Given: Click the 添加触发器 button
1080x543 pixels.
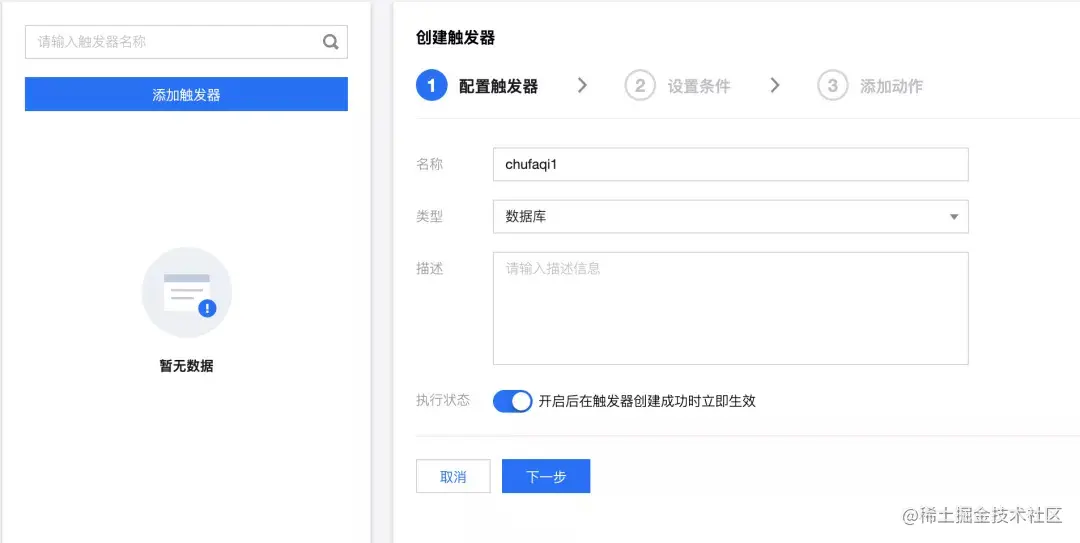Looking at the screenshot, I should (186, 94).
